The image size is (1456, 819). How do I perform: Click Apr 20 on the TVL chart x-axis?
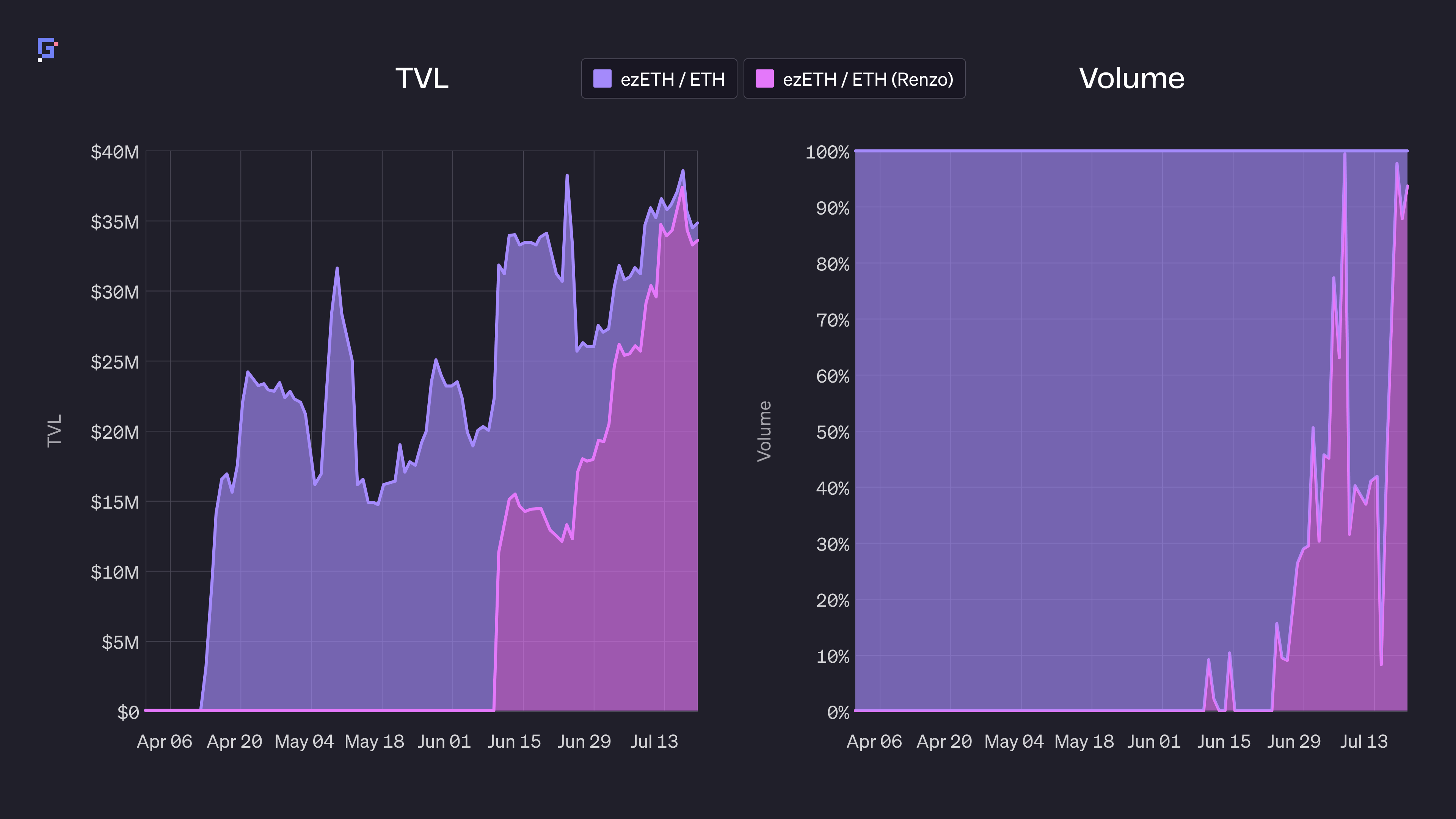235,741
